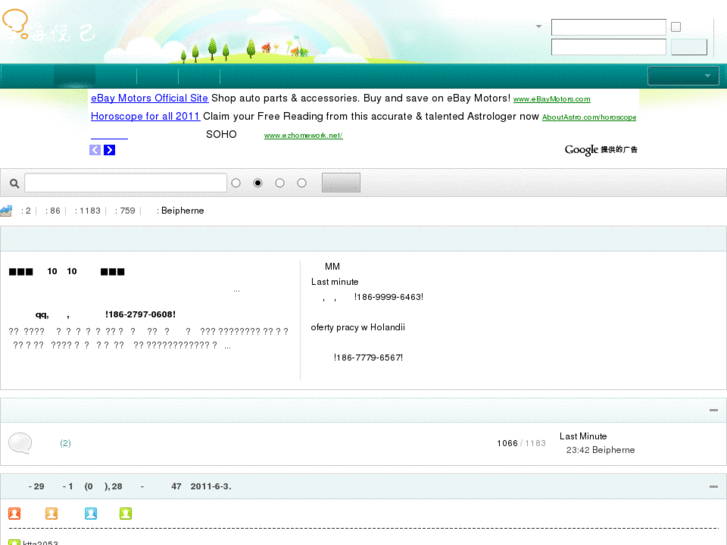Open the 'Last minute' thread in list
This screenshot has width=727, height=545.
[335, 282]
